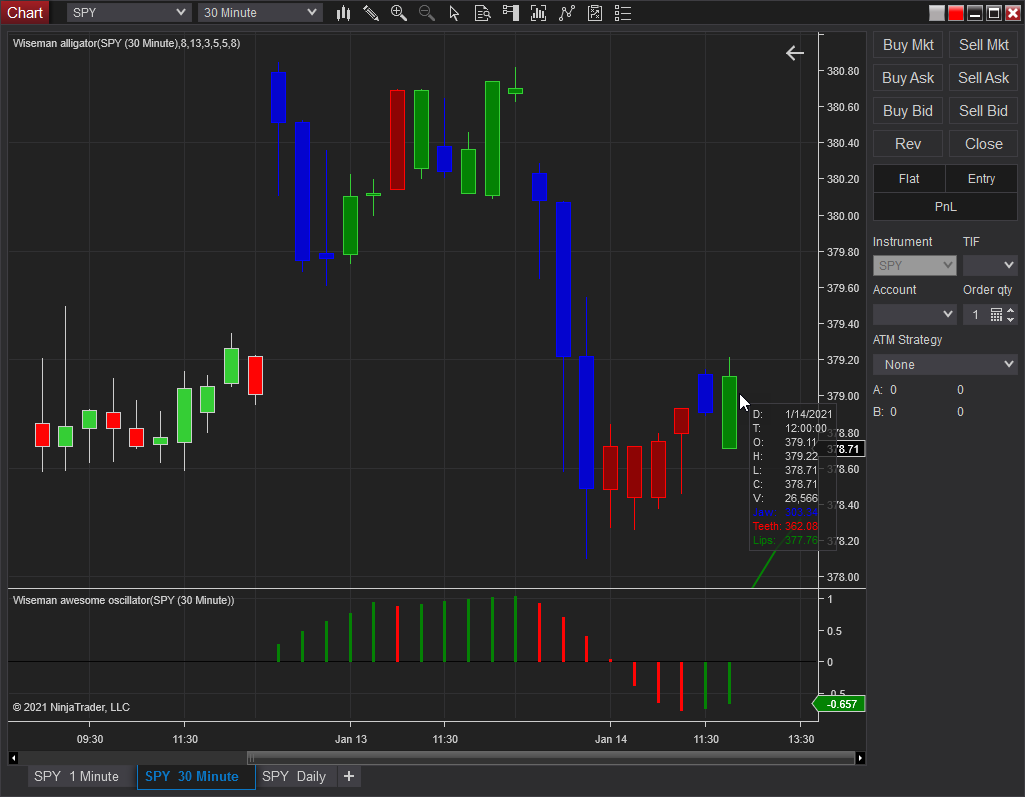1025x797 pixels.
Task: Click the Flat position display
Action: (909, 178)
